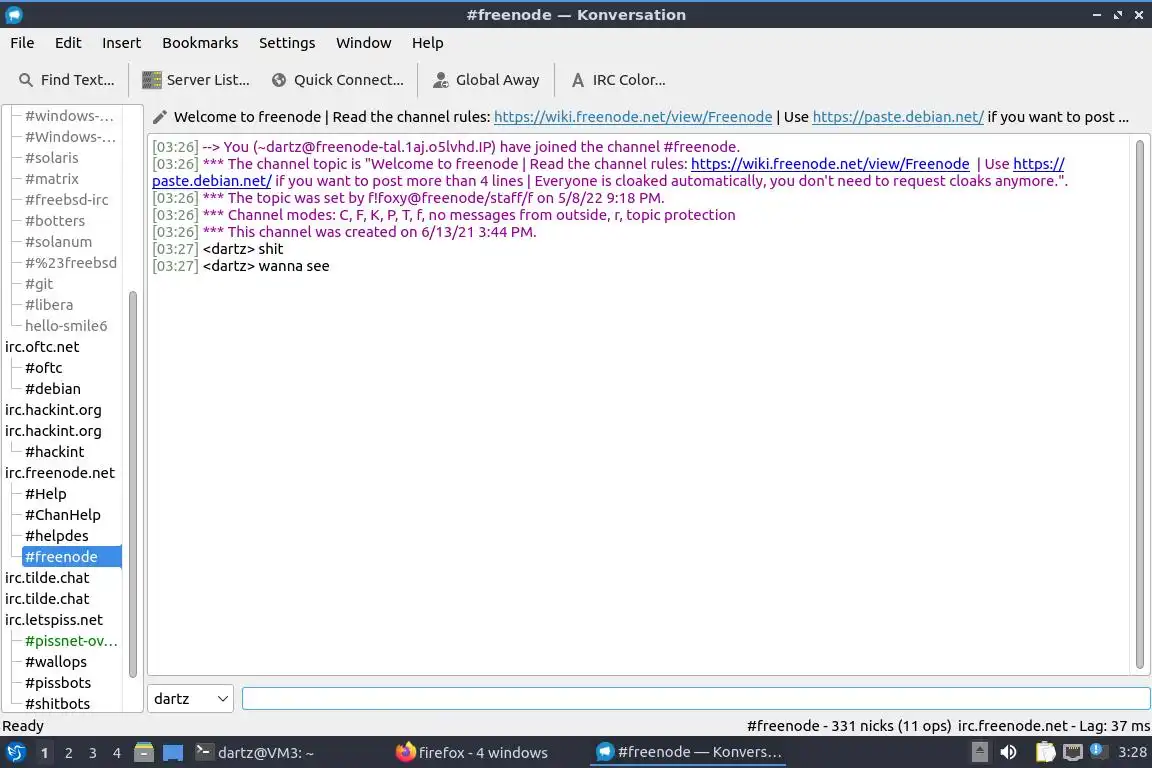Open the Settings menu

tap(287, 43)
